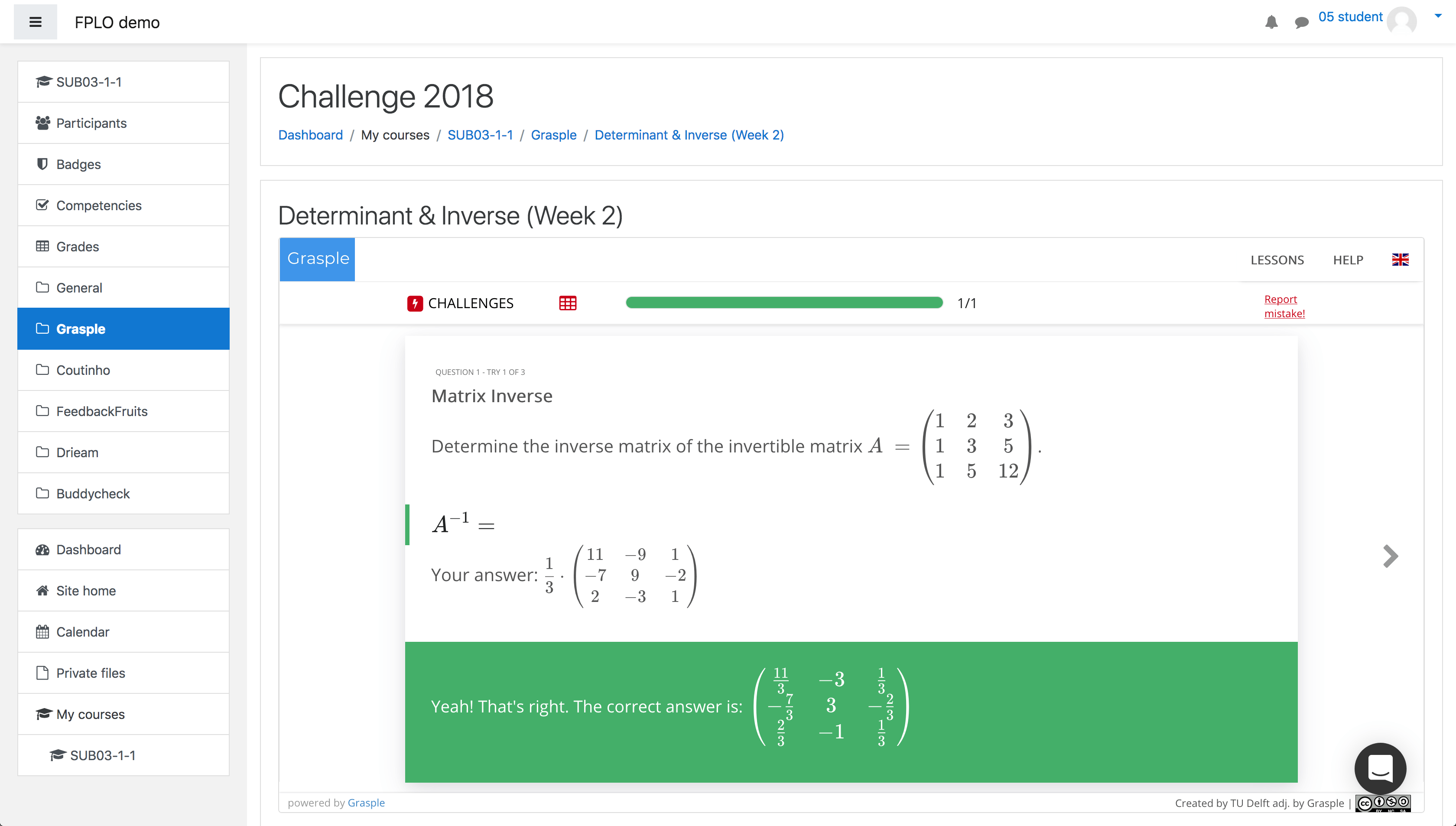Click the green challenge progress bar
This screenshot has height=826, width=1456.
point(784,303)
